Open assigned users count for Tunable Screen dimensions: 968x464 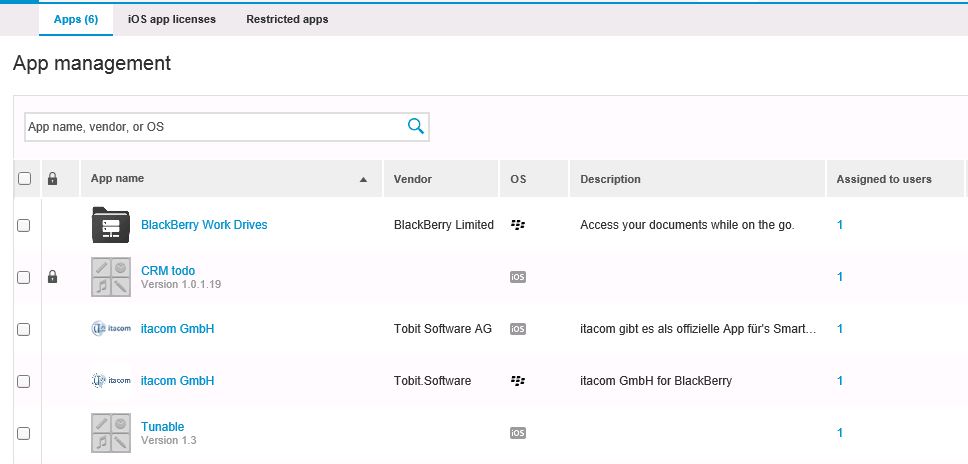840,433
